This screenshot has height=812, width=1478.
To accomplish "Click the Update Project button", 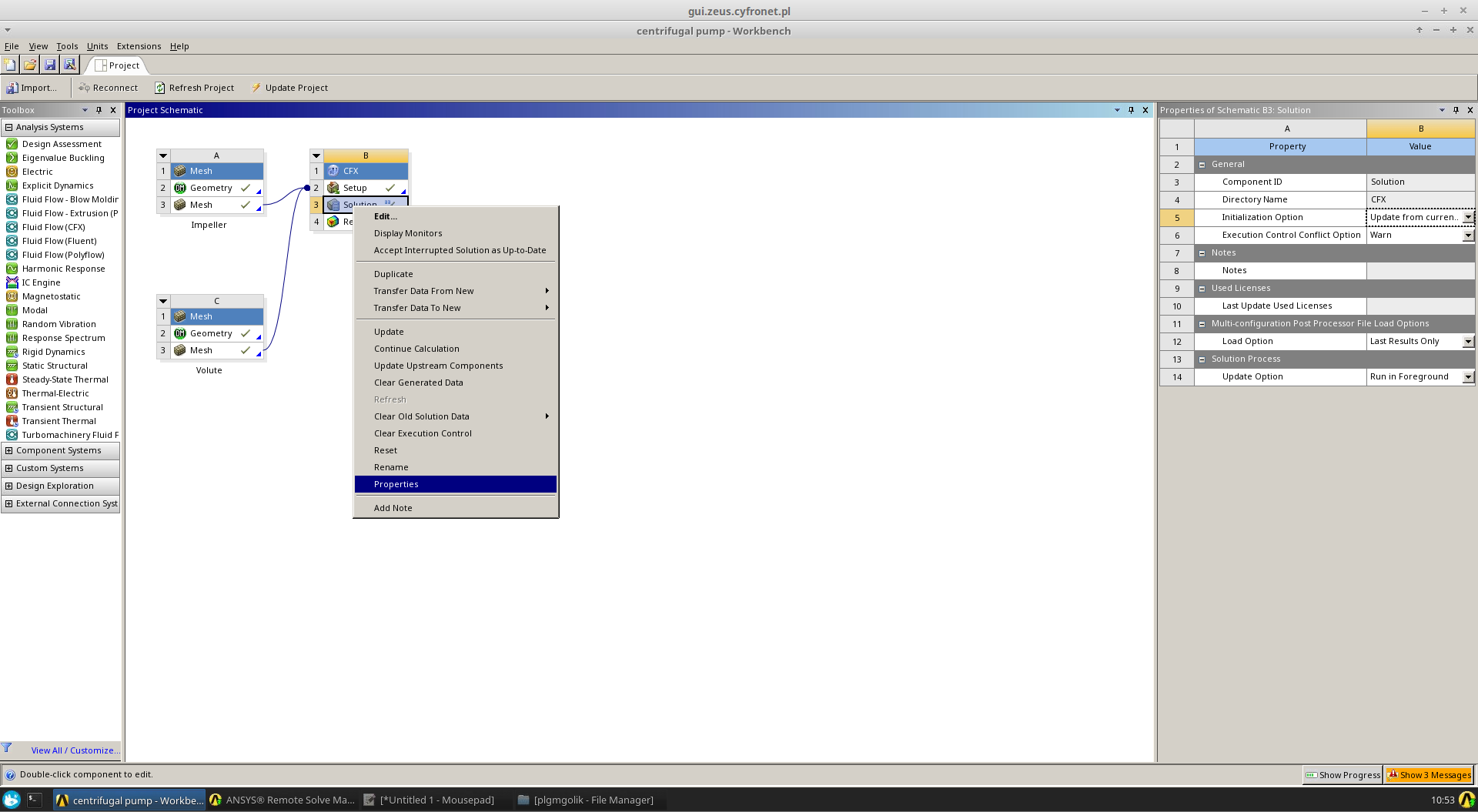I will (x=289, y=88).
